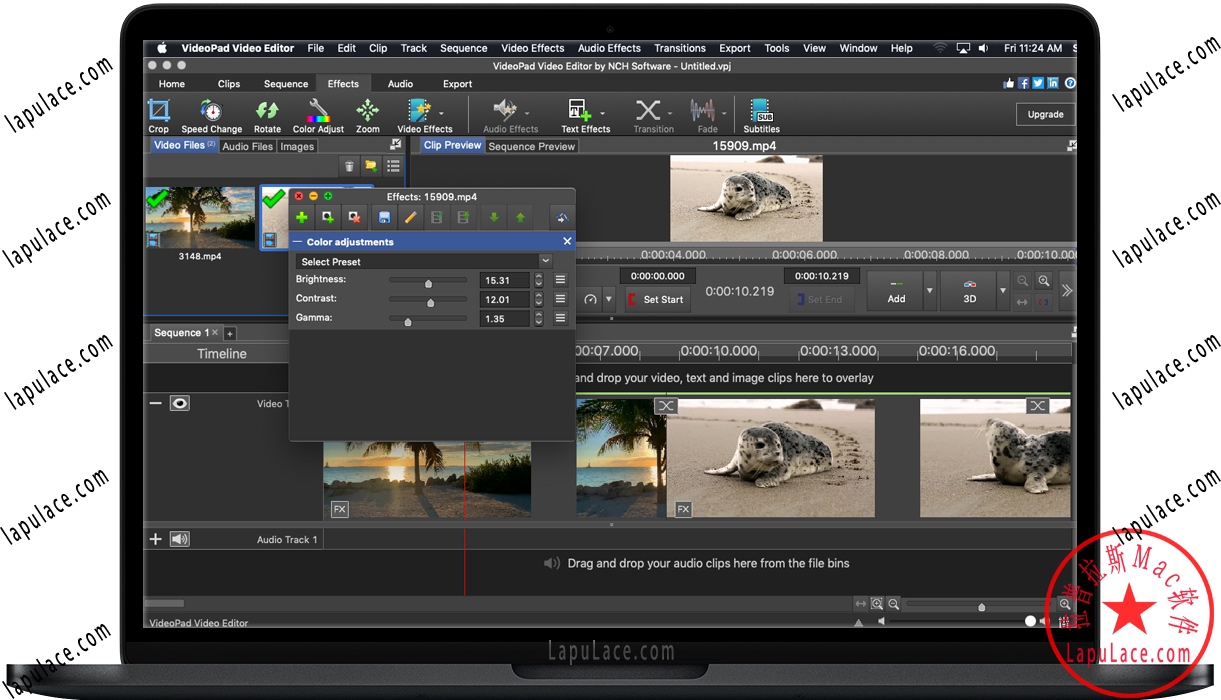Add an effect with the green plus icon
The height and width of the screenshot is (700, 1221).
pos(301,217)
